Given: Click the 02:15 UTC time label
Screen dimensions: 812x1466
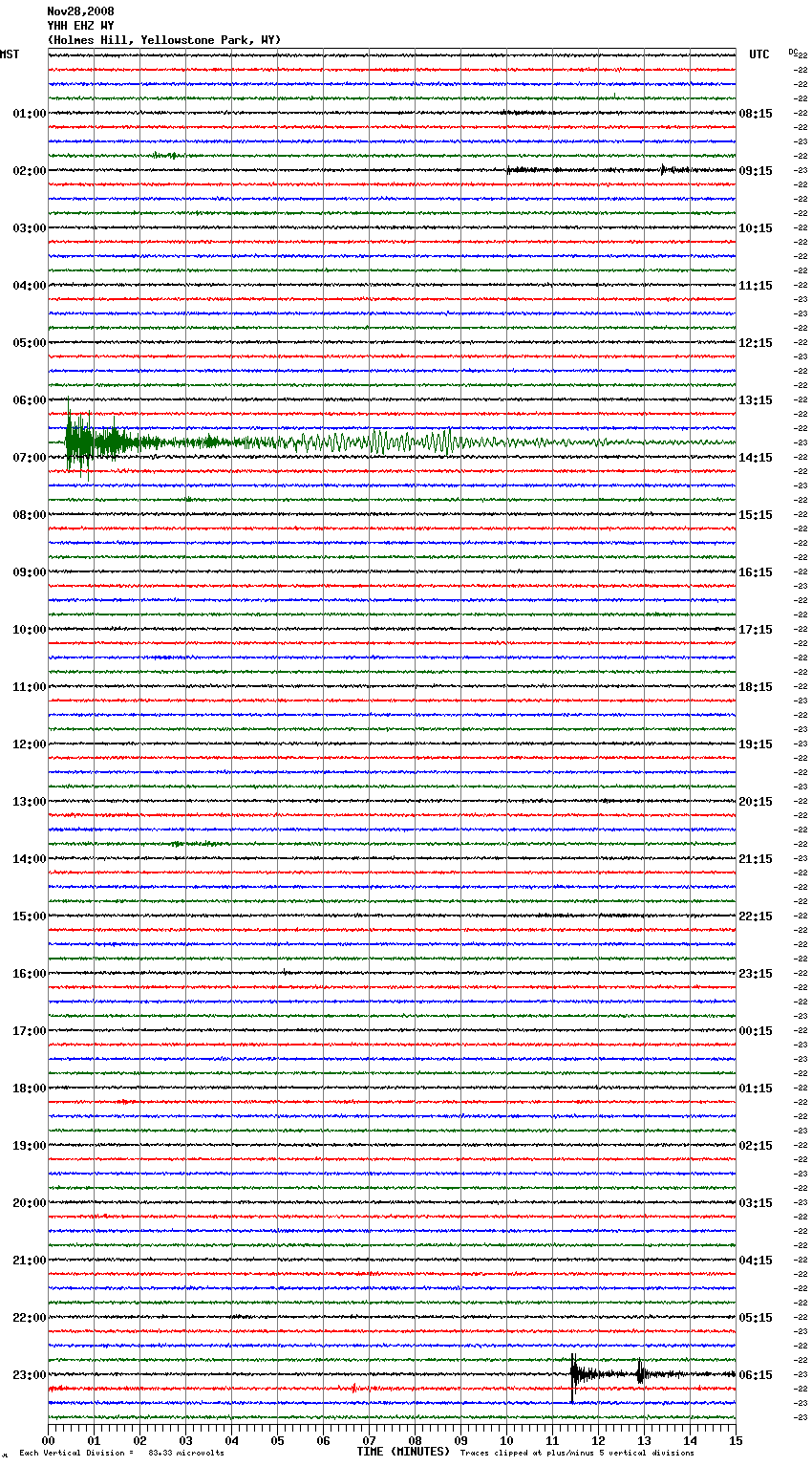Looking at the screenshot, I should coord(756,1146).
